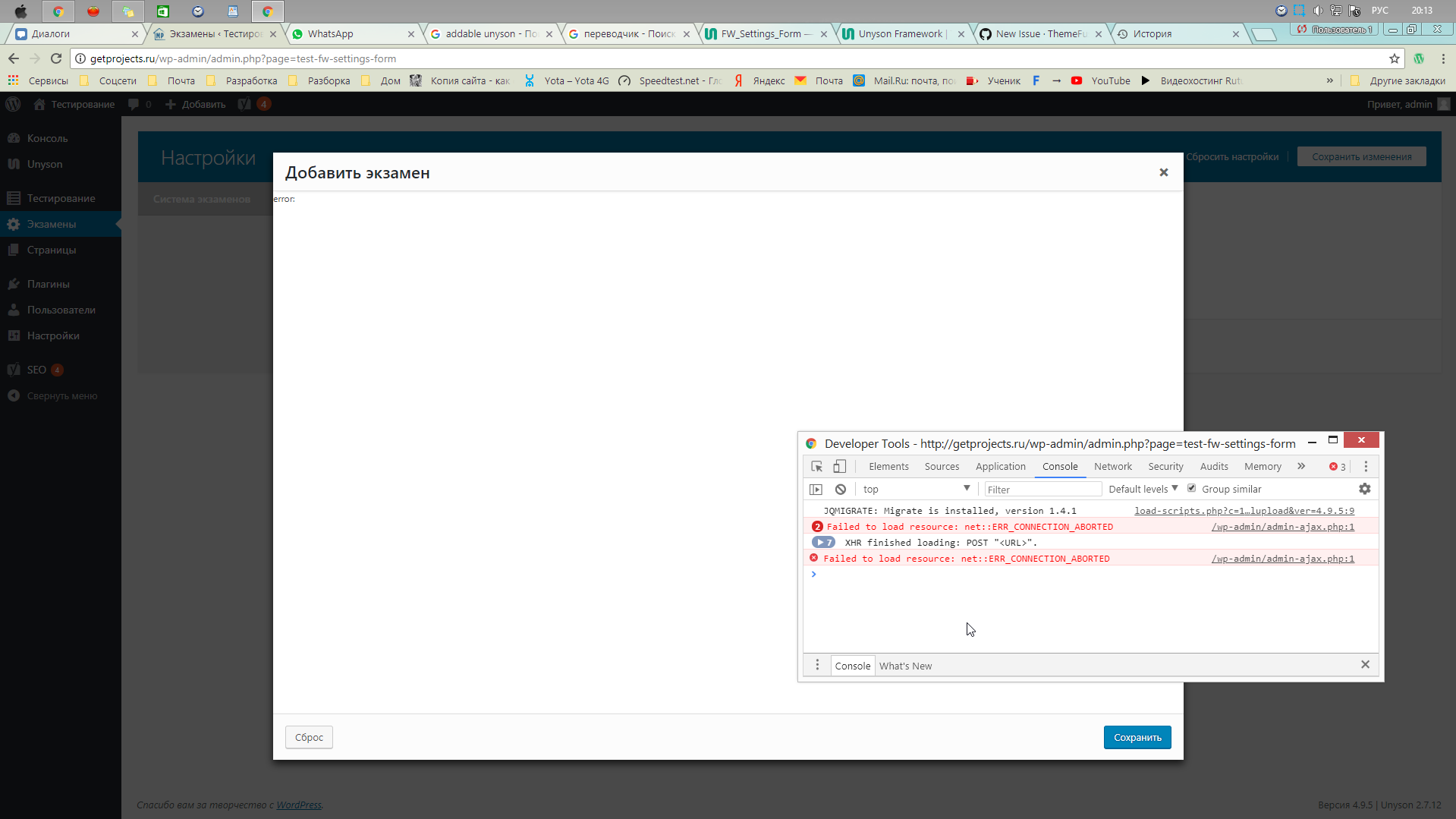Open the Страницы sidebar item

61,250
